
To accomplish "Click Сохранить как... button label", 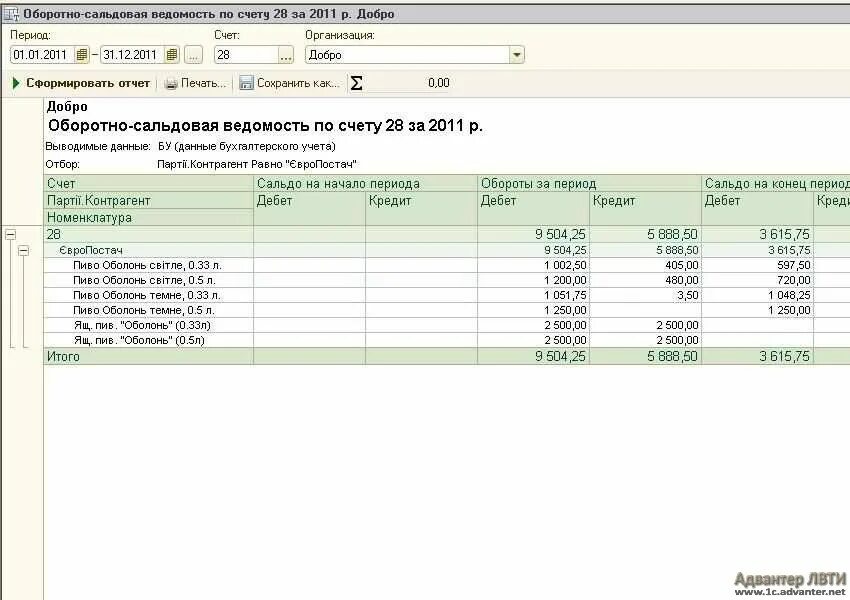I will pos(298,83).
